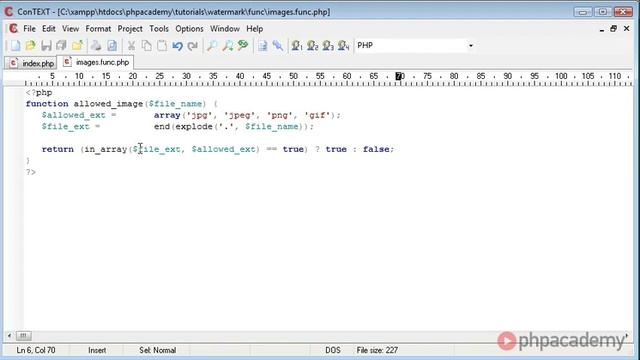Viewport: 640px width, 360px height.
Task: Minimize the inner document window
Action: pos(602,29)
